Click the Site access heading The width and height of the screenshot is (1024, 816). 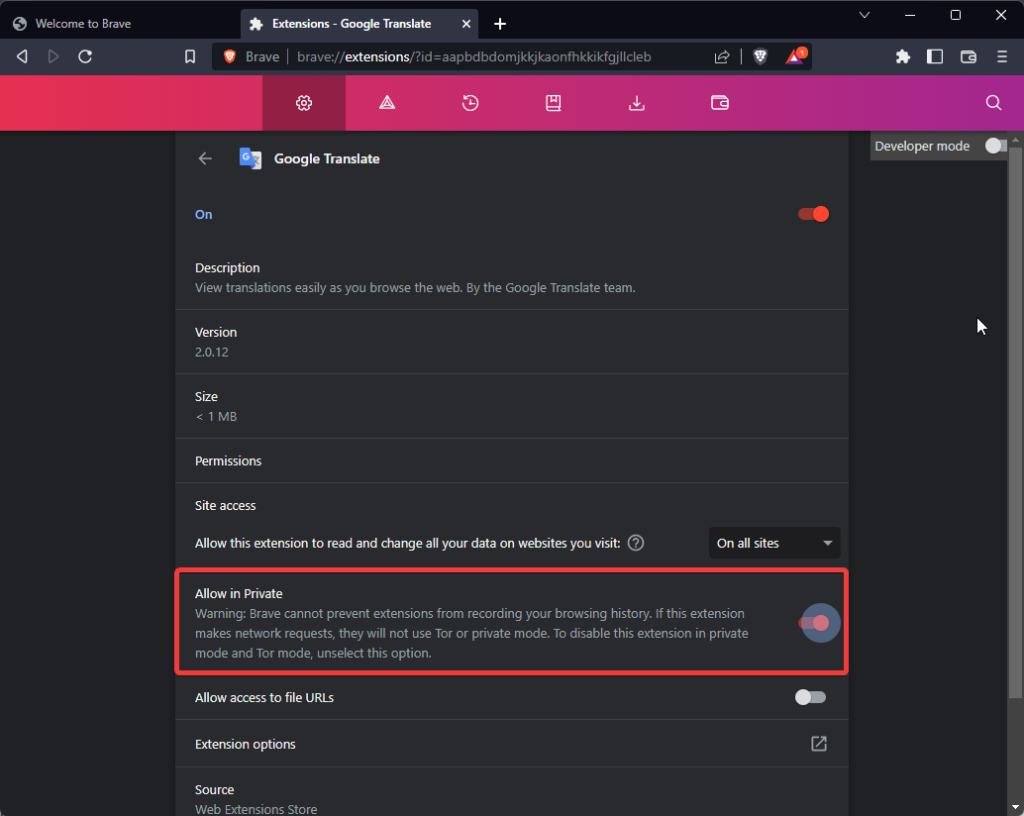(225, 505)
